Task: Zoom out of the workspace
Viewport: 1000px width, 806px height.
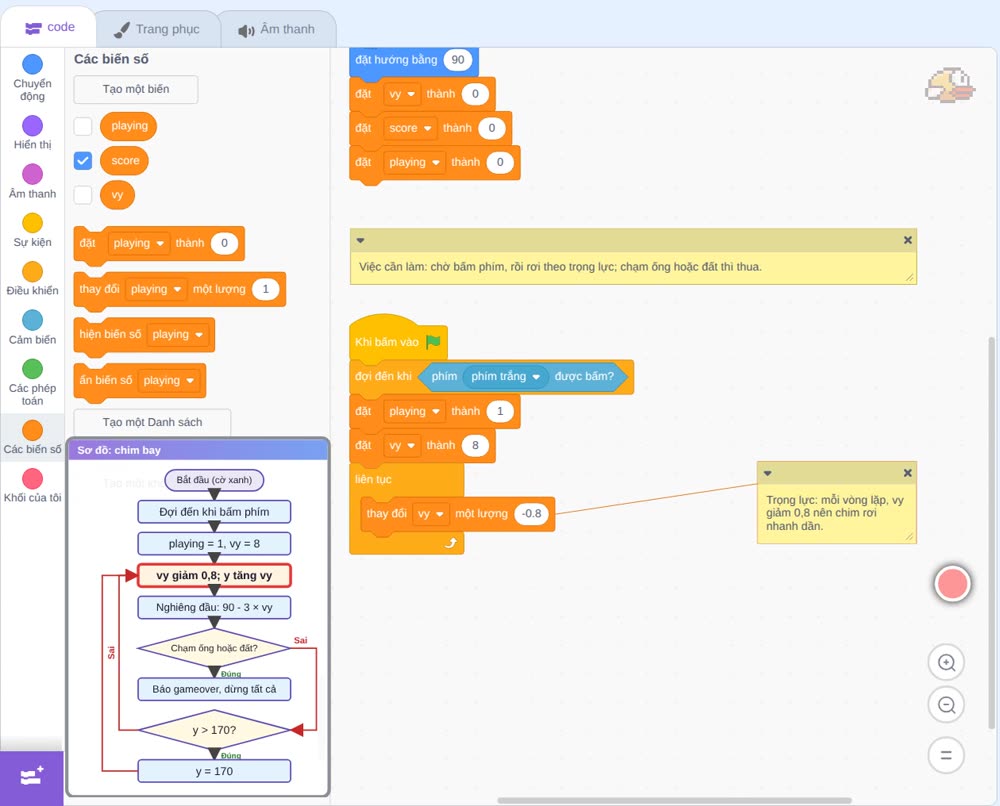Action: pyautogui.click(x=946, y=705)
